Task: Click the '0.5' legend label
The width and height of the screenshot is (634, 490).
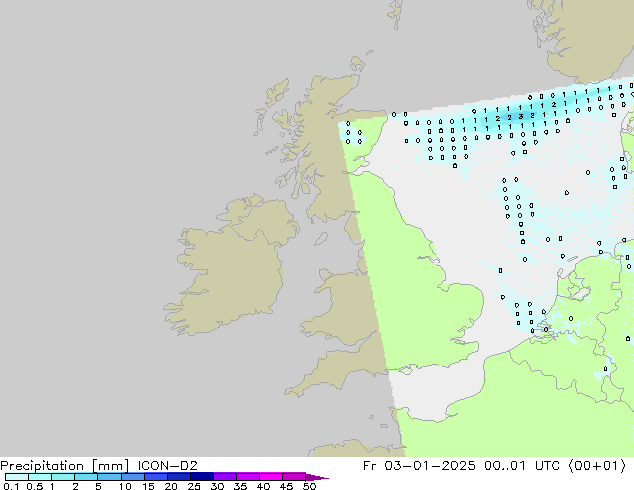Action: tap(35, 486)
